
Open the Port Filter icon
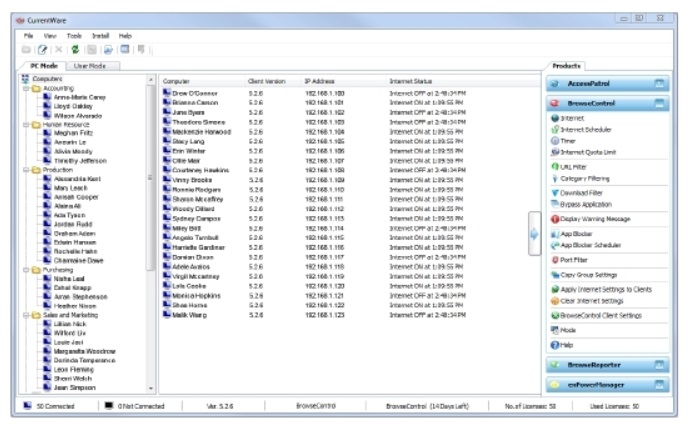(x=555, y=260)
